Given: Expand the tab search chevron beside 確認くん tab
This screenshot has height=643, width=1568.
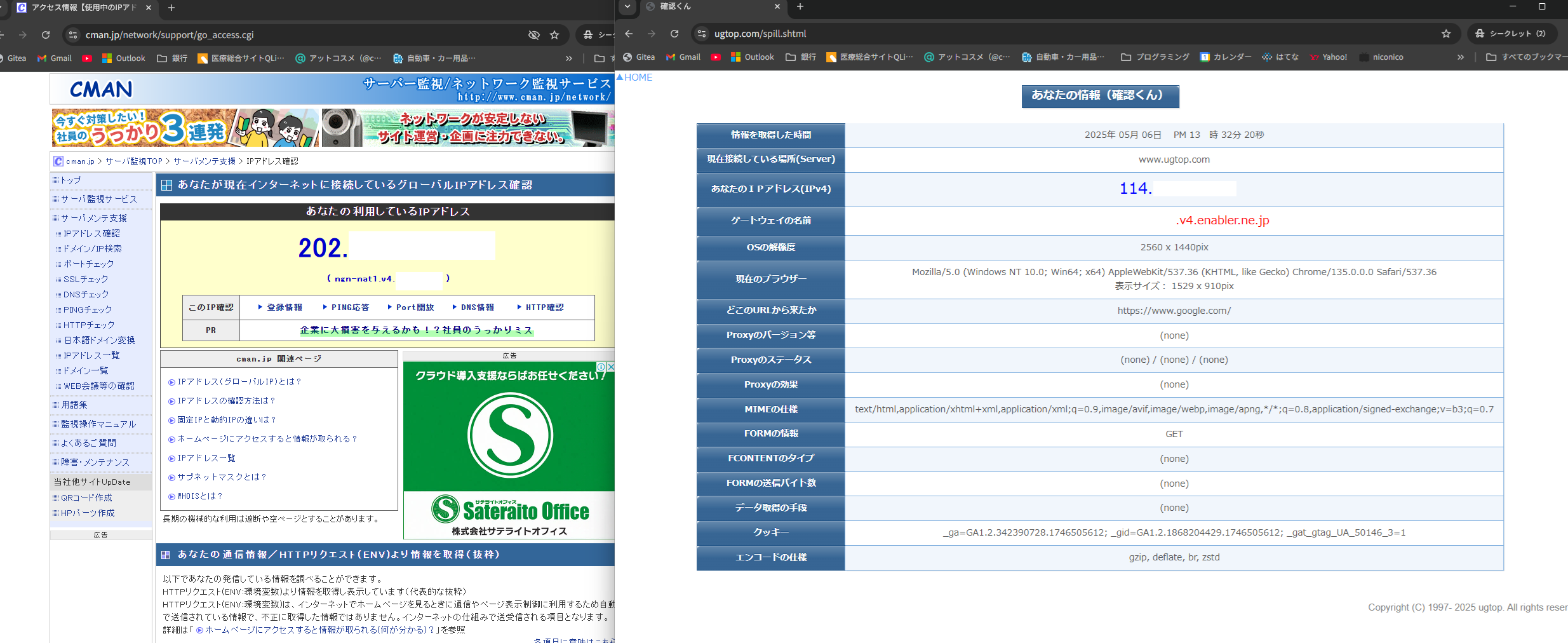Looking at the screenshot, I should [627, 6].
